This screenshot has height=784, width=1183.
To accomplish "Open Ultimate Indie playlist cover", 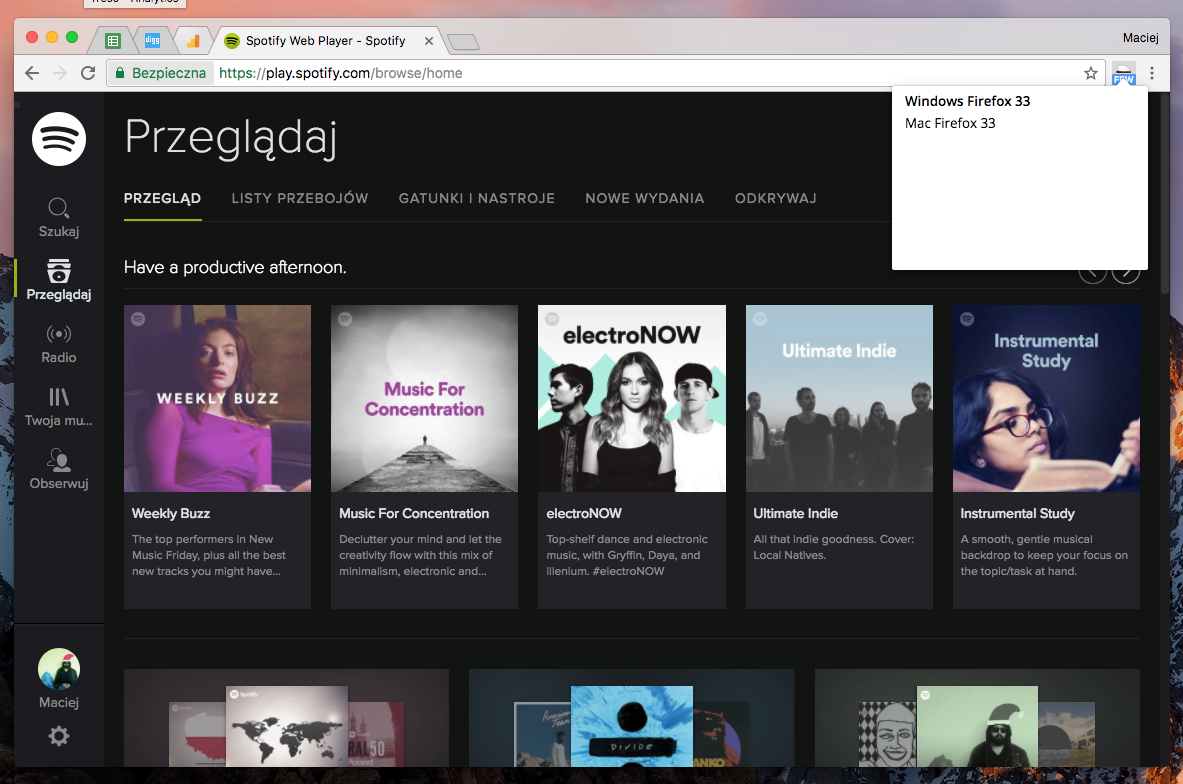I will (x=839, y=398).
